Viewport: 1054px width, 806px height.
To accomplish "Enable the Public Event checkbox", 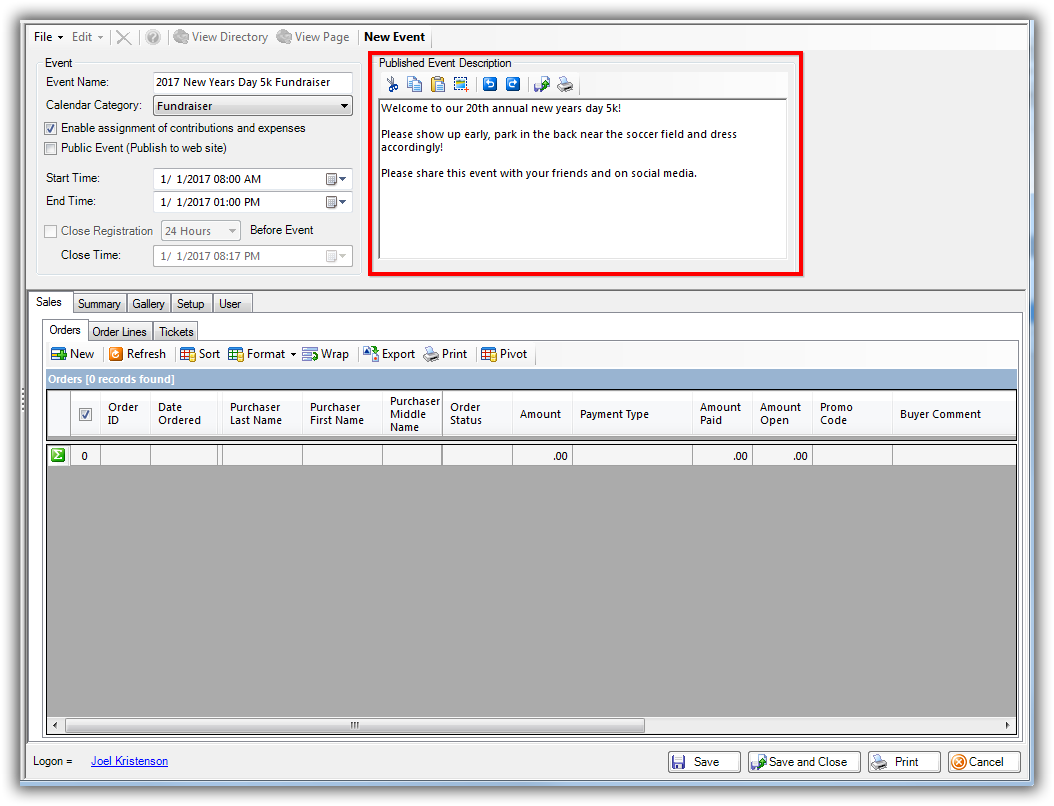I will click(51, 149).
